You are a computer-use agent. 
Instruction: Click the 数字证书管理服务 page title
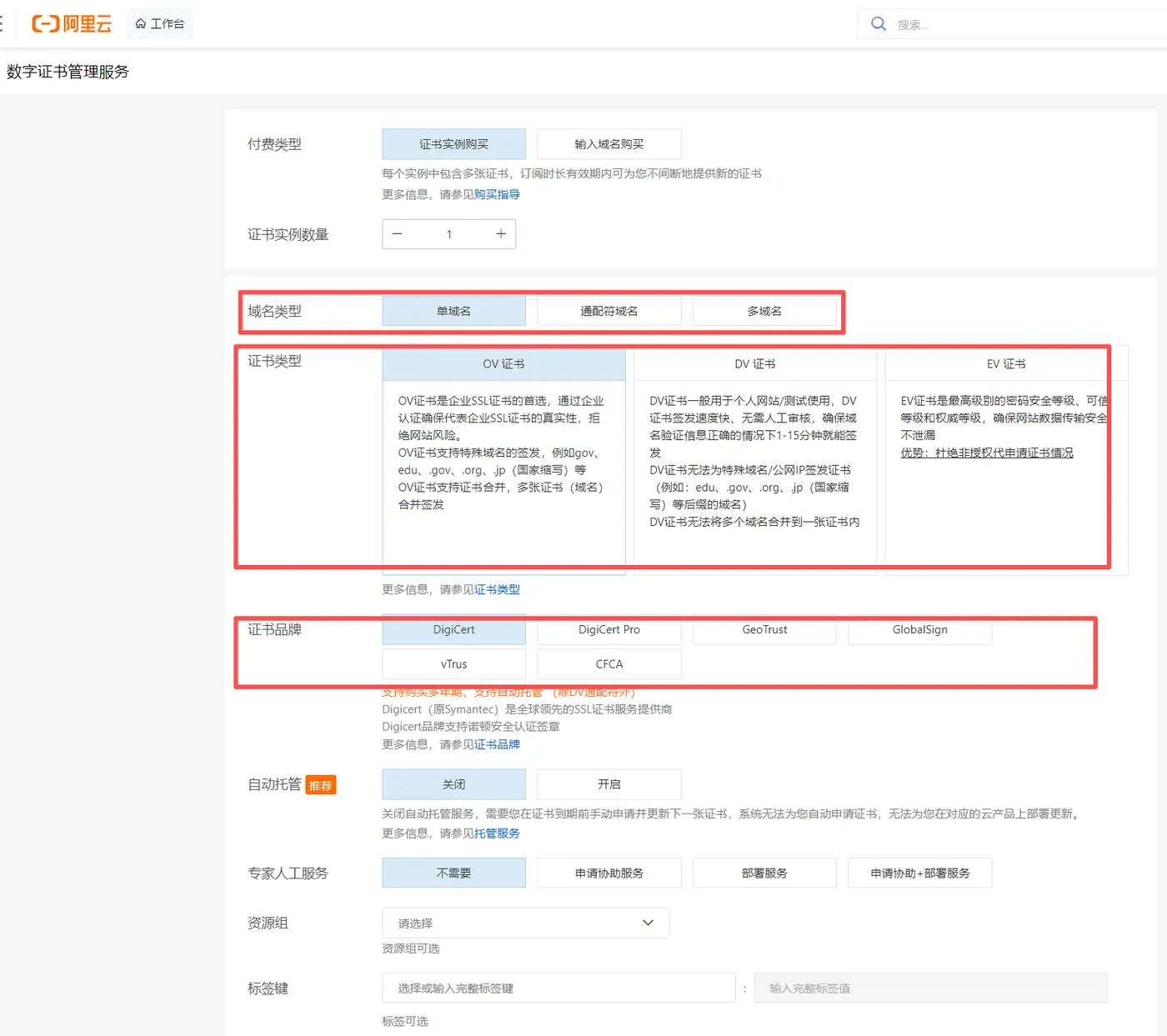coord(68,72)
